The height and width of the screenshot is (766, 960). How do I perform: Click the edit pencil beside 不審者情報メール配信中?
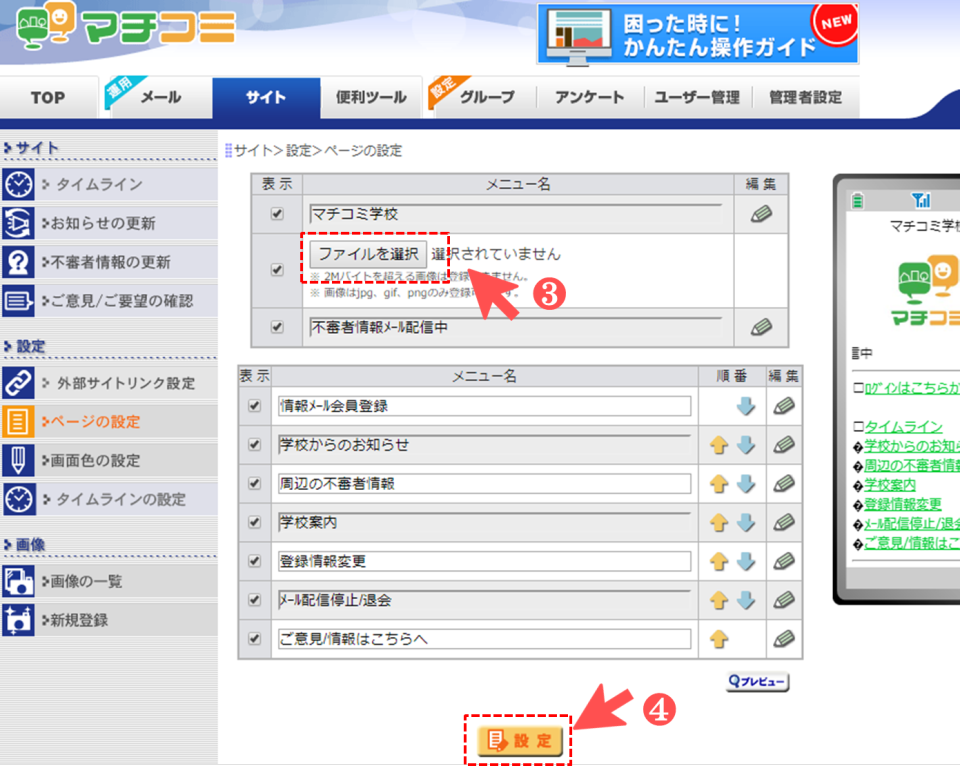pyautogui.click(x=761, y=327)
